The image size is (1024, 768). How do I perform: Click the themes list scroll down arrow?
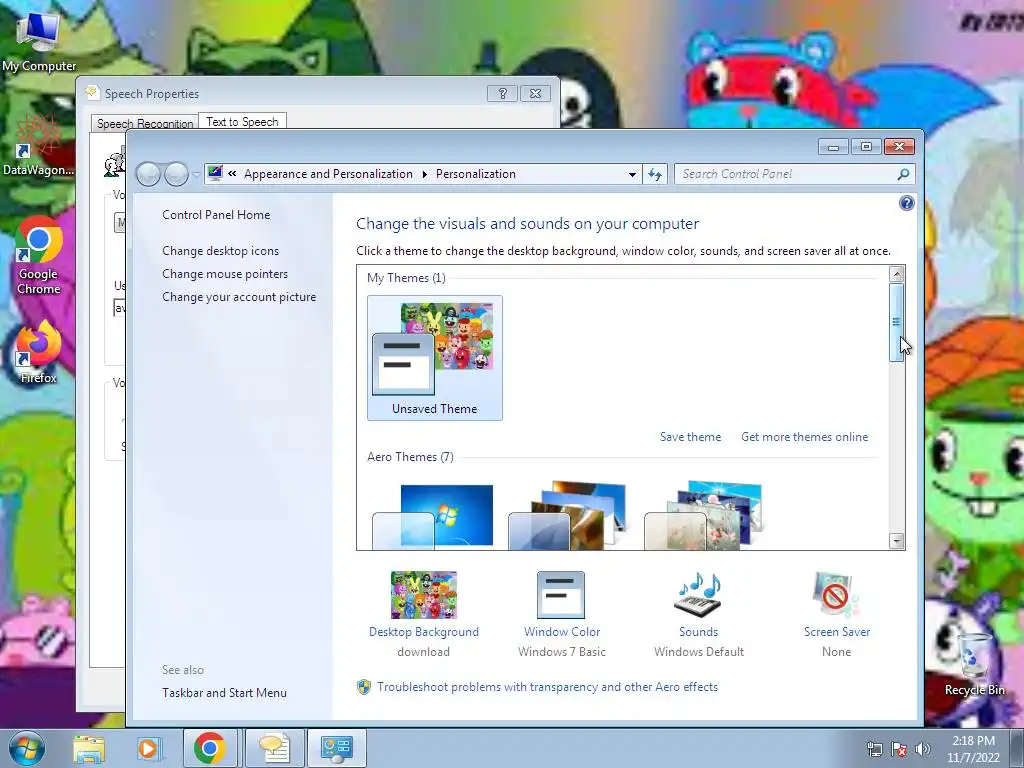[896, 541]
